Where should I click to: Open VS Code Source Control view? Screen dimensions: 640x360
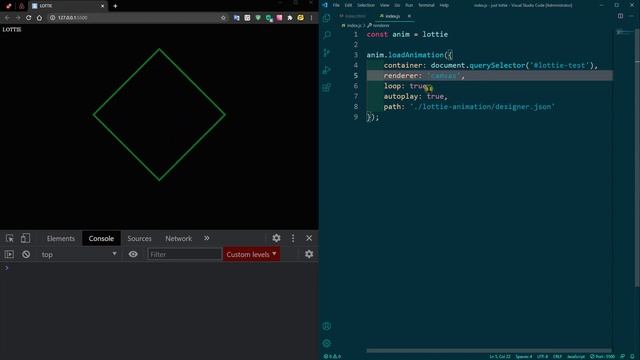tap(327, 53)
